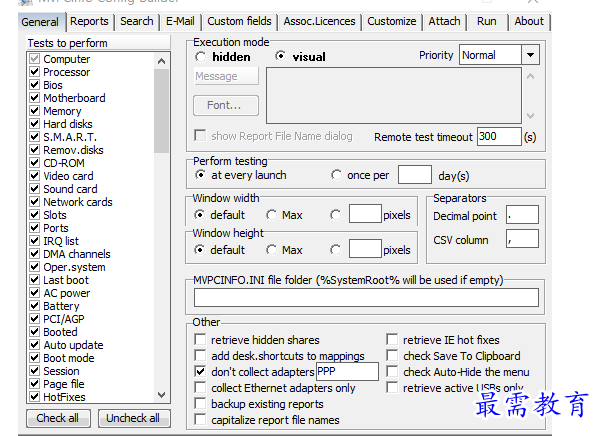Toggle the HotFixes checkbox
The image size is (597, 436).
pyautogui.click(x=35, y=396)
